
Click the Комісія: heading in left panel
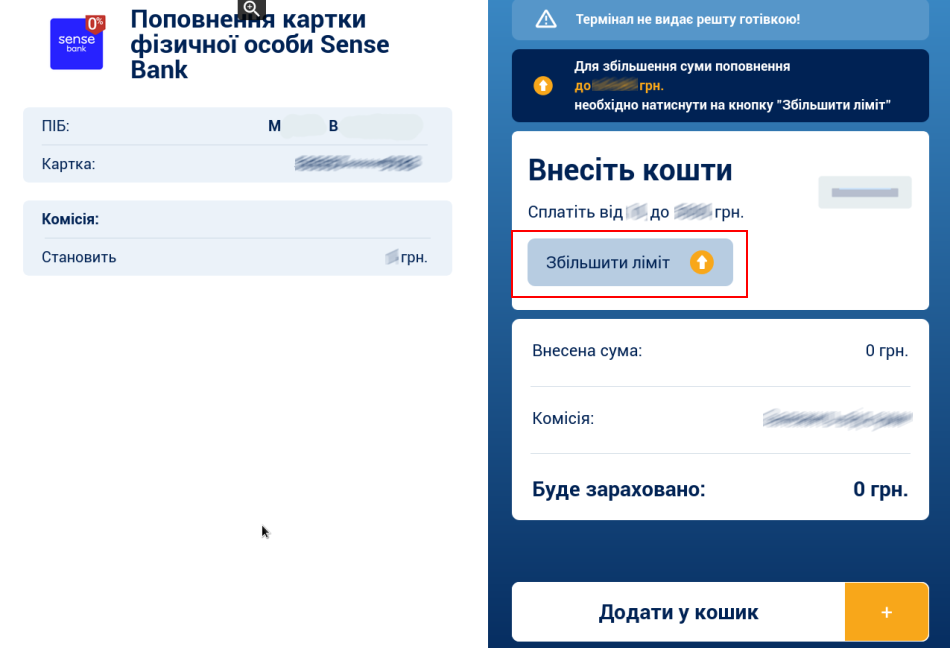pyautogui.click(x=70, y=219)
